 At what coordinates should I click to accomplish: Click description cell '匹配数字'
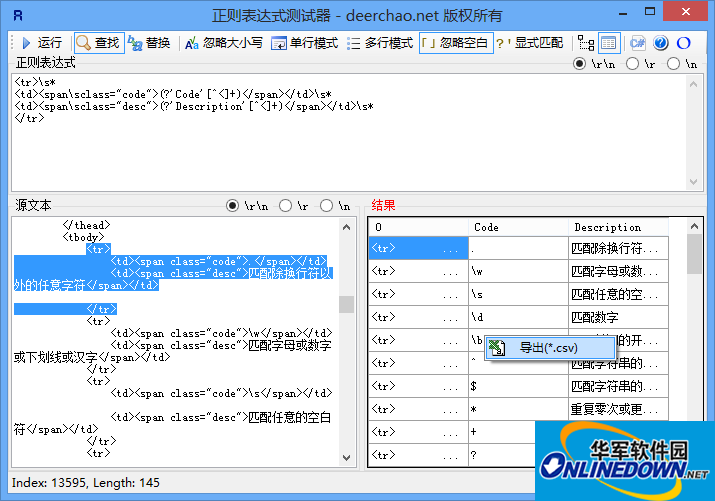pos(618,317)
